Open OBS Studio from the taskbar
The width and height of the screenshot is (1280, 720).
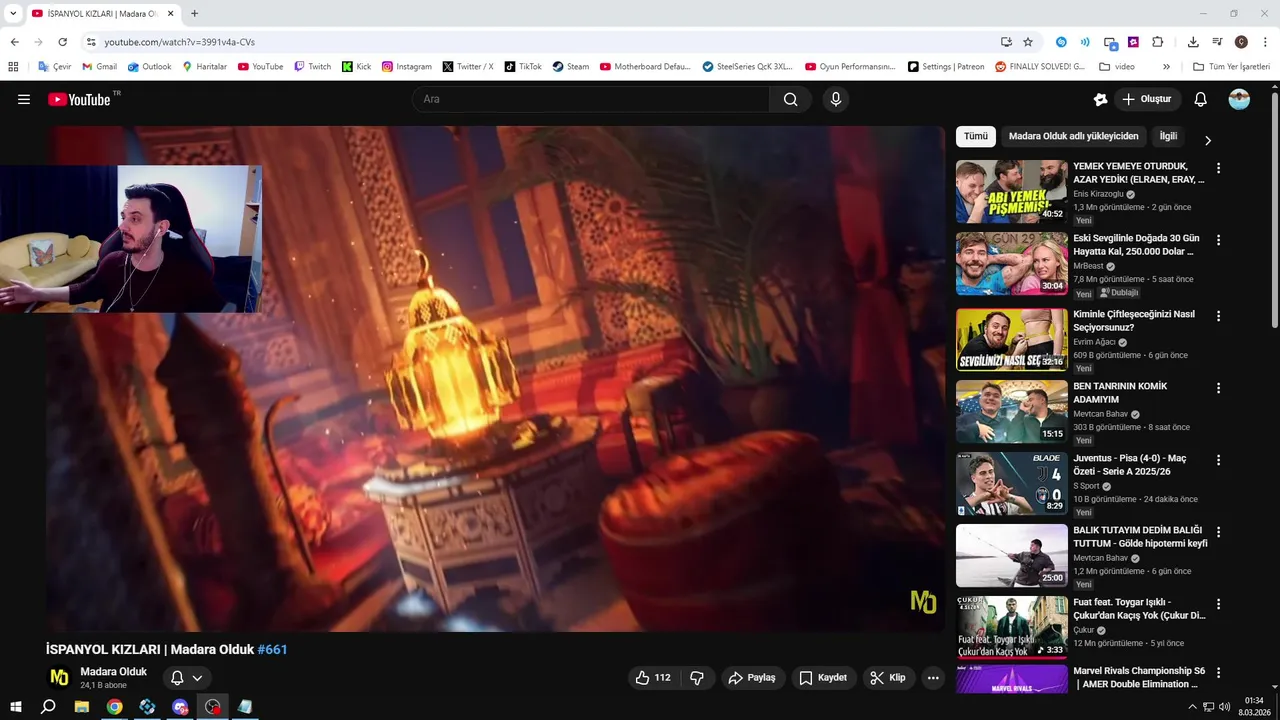[213, 707]
